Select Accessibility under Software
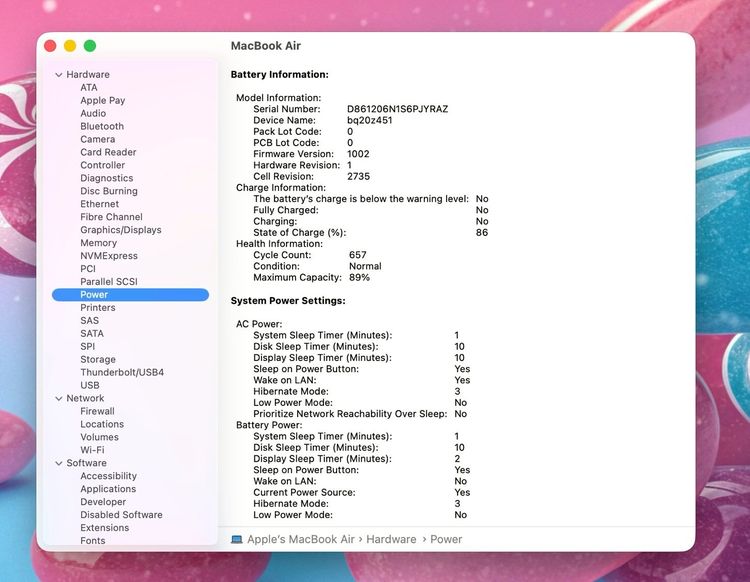This screenshot has width=750, height=582. (x=109, y=476)
